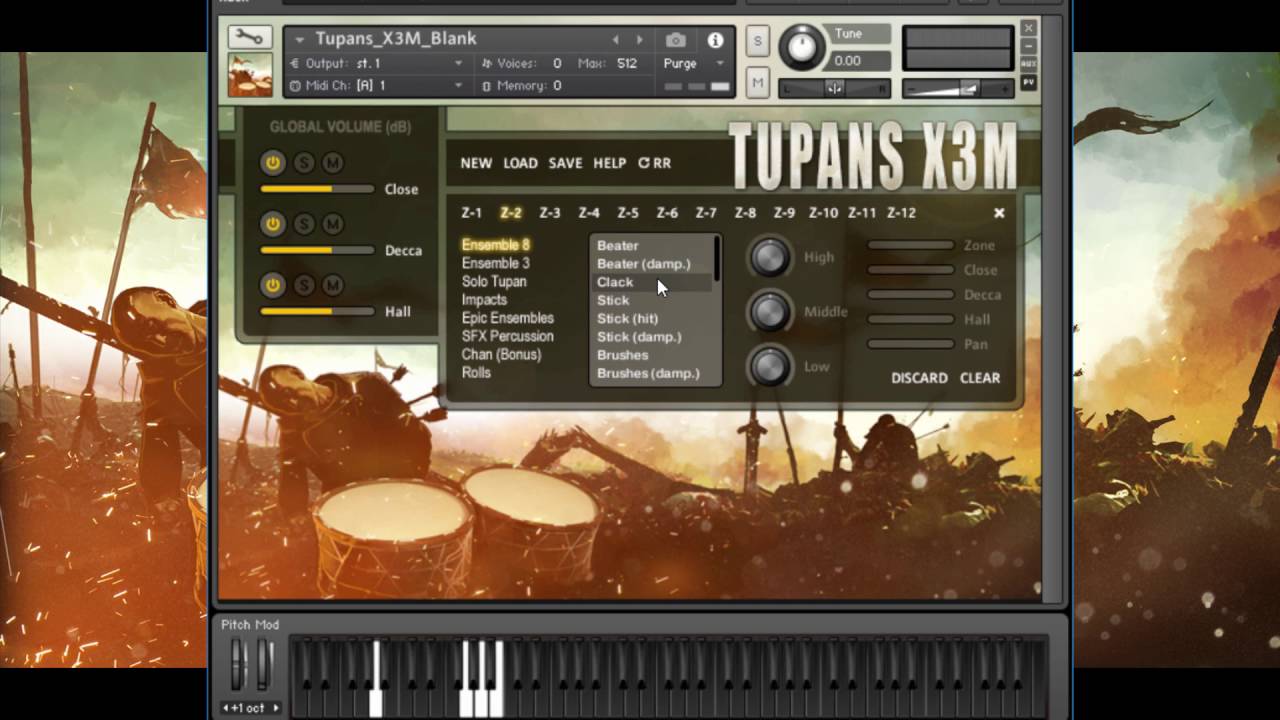Click the round-robin RR refresh icon
This screenshot has width=1280, height=720.
pyautogui.click(x=655, y=163)
